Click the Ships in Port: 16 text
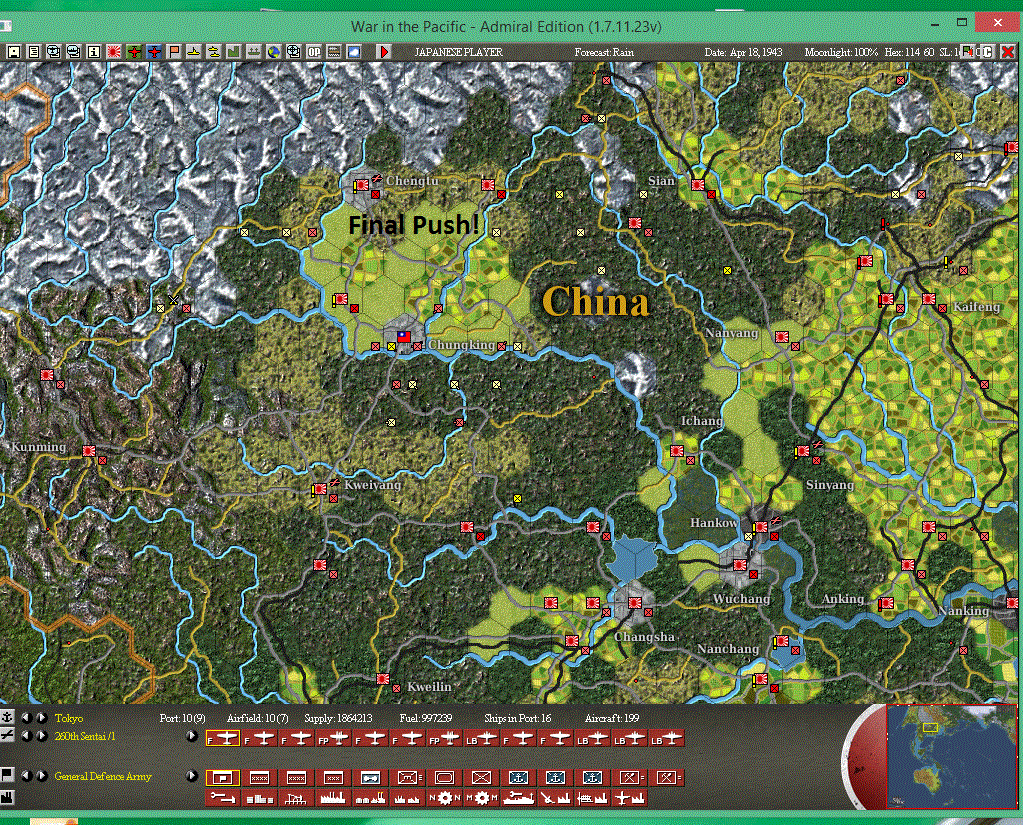Viewport: 1023px width, 825px height. (517, 718)
